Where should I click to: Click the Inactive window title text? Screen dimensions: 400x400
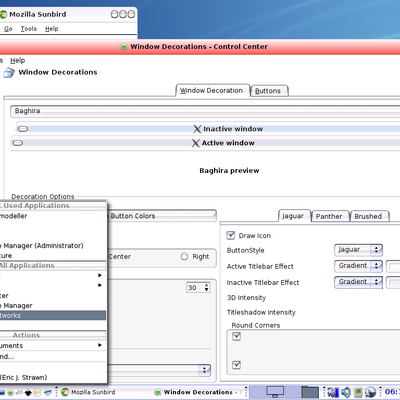(x=233, y=129)
